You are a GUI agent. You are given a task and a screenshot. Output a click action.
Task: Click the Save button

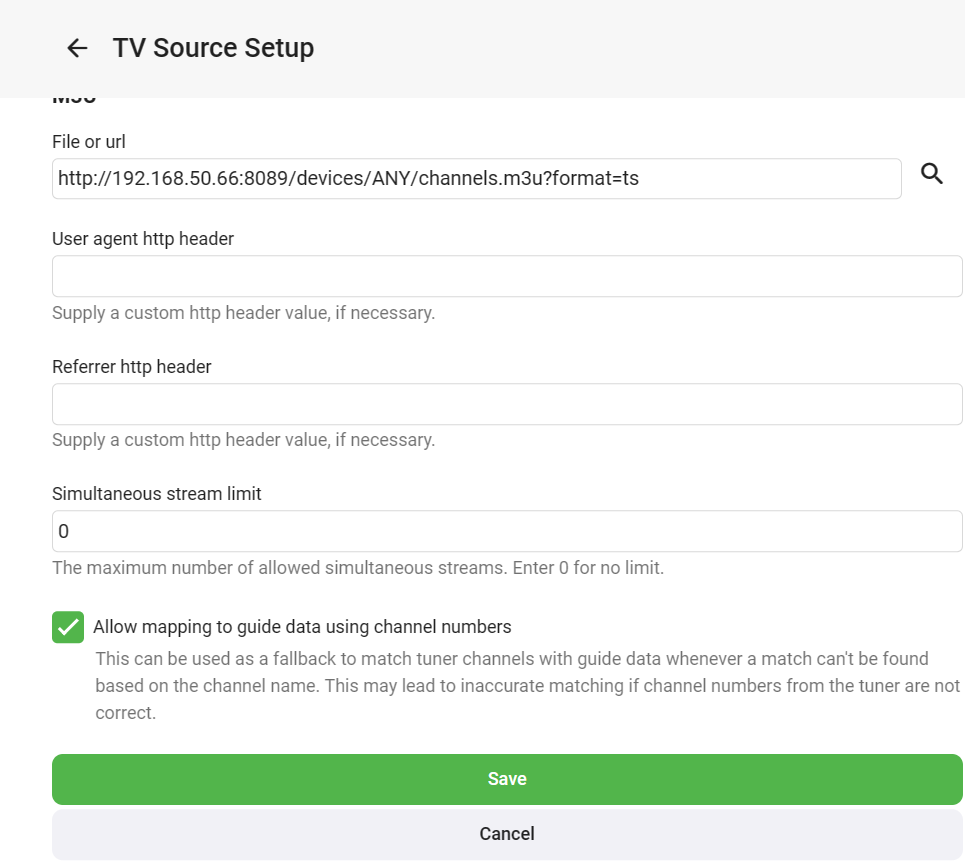tap(507, 779)
